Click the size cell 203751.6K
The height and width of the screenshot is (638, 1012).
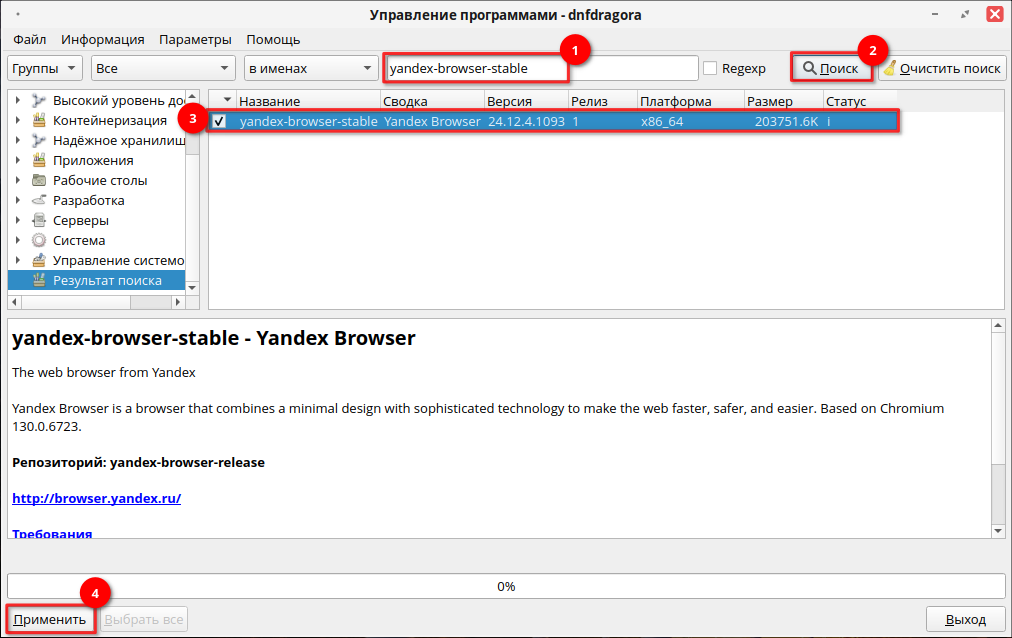coord(786,121)
